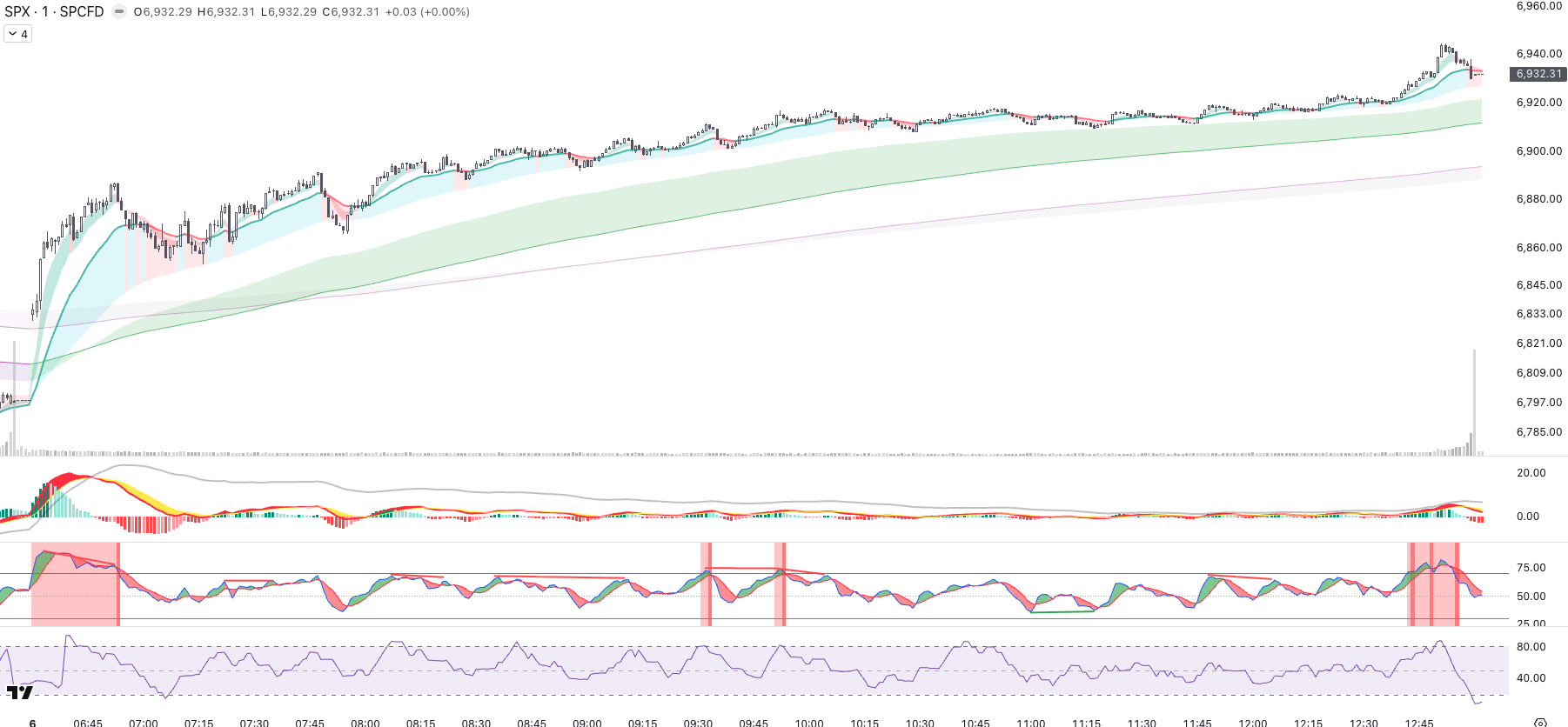Click the close value C6,932.31 in the legend

pyautogui.click(x=352, y=11)
